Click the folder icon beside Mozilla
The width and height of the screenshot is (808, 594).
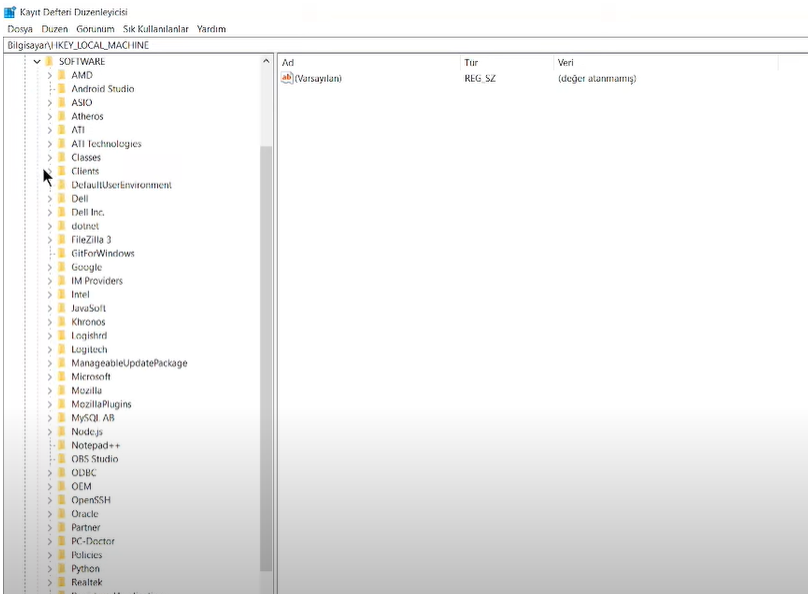tap(61, 391)
